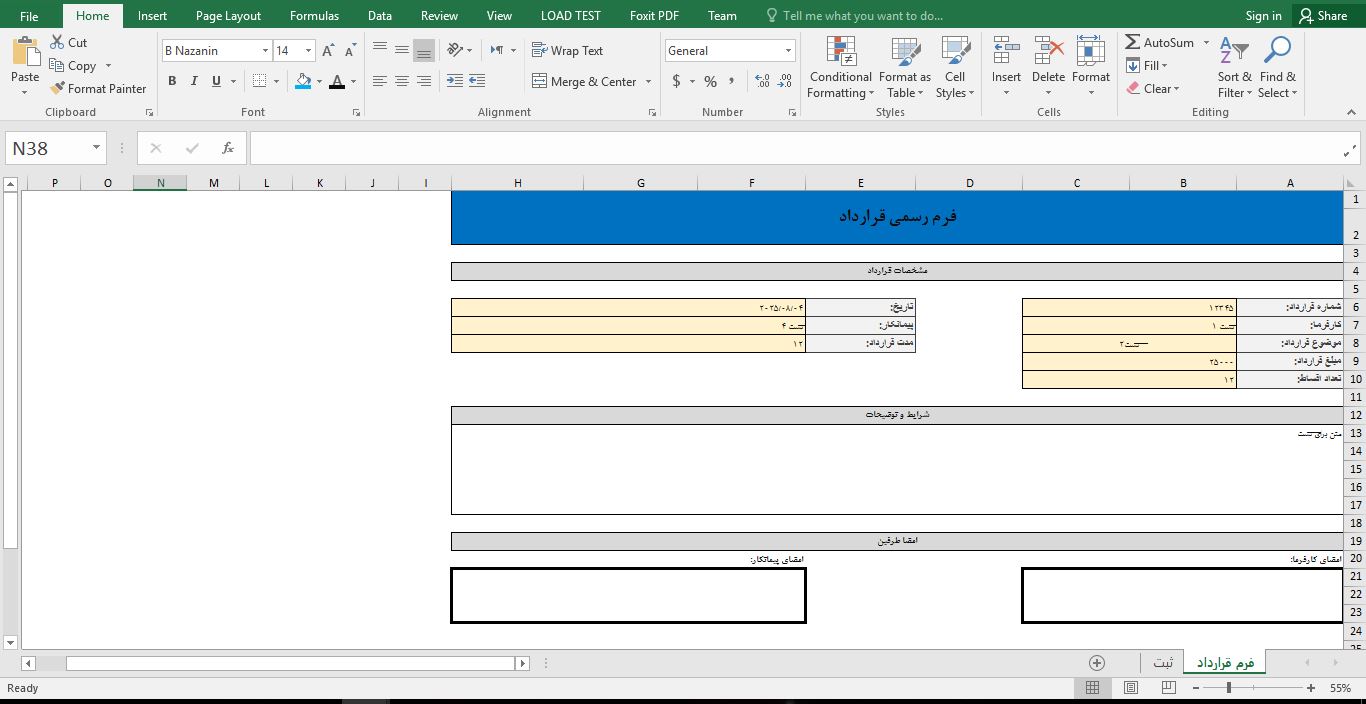1366x704 pixels.
Task: Switch to the Page Layout tab
Action: pos(228,16)
